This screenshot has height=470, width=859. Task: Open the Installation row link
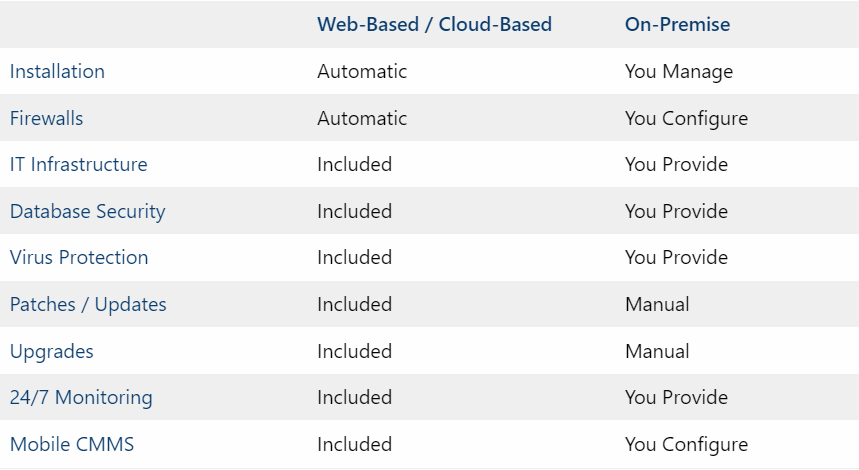click(57, 71)
